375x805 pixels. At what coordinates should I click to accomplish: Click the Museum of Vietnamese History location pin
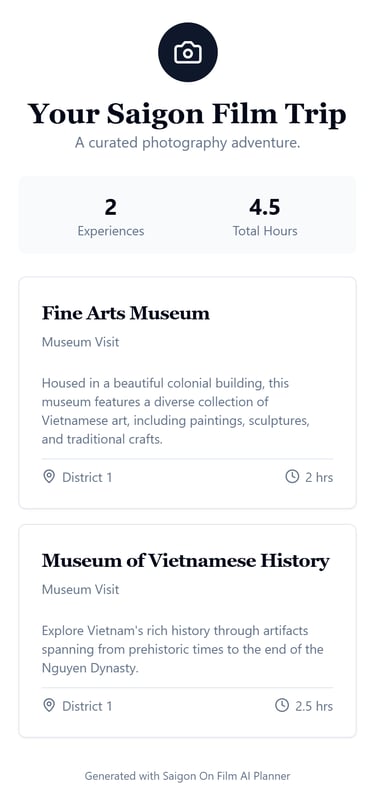[49, 705]
